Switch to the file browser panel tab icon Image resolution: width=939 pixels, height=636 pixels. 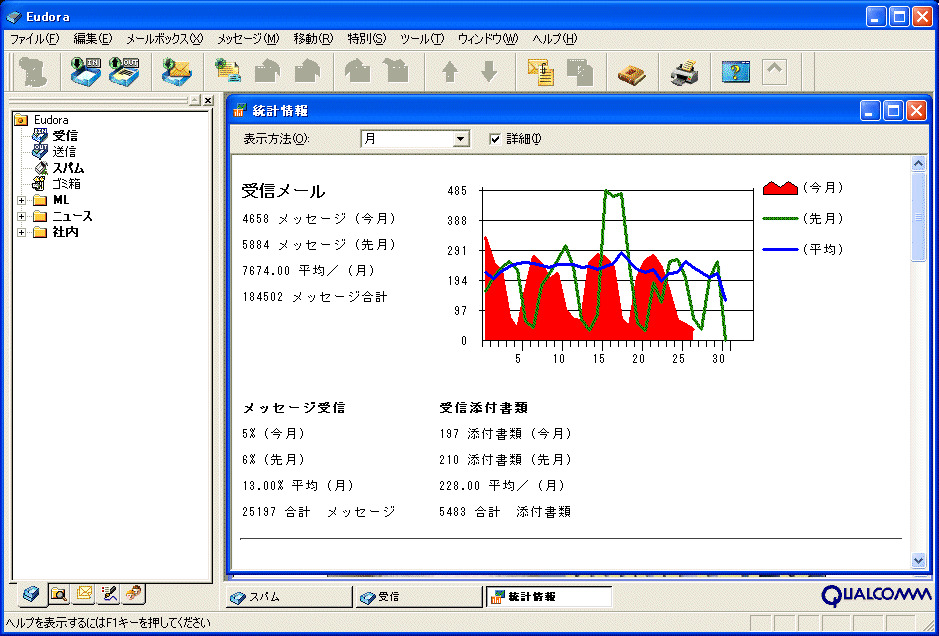click(x=58, y=594)
